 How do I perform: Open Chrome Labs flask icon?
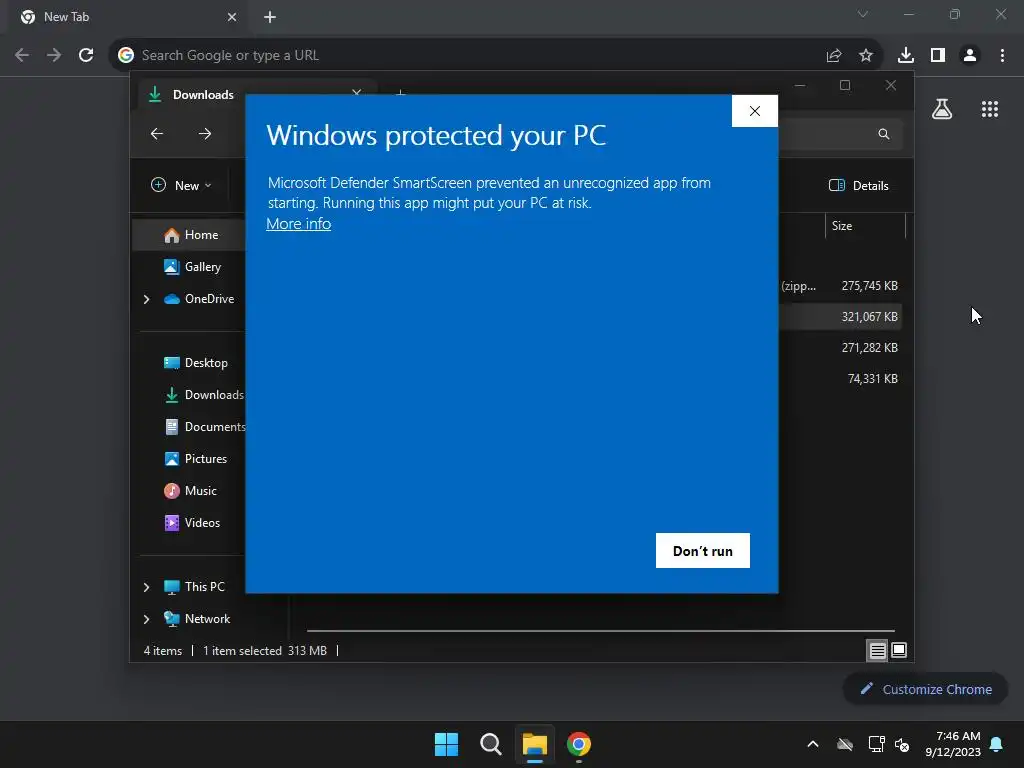tap(942, 109)
